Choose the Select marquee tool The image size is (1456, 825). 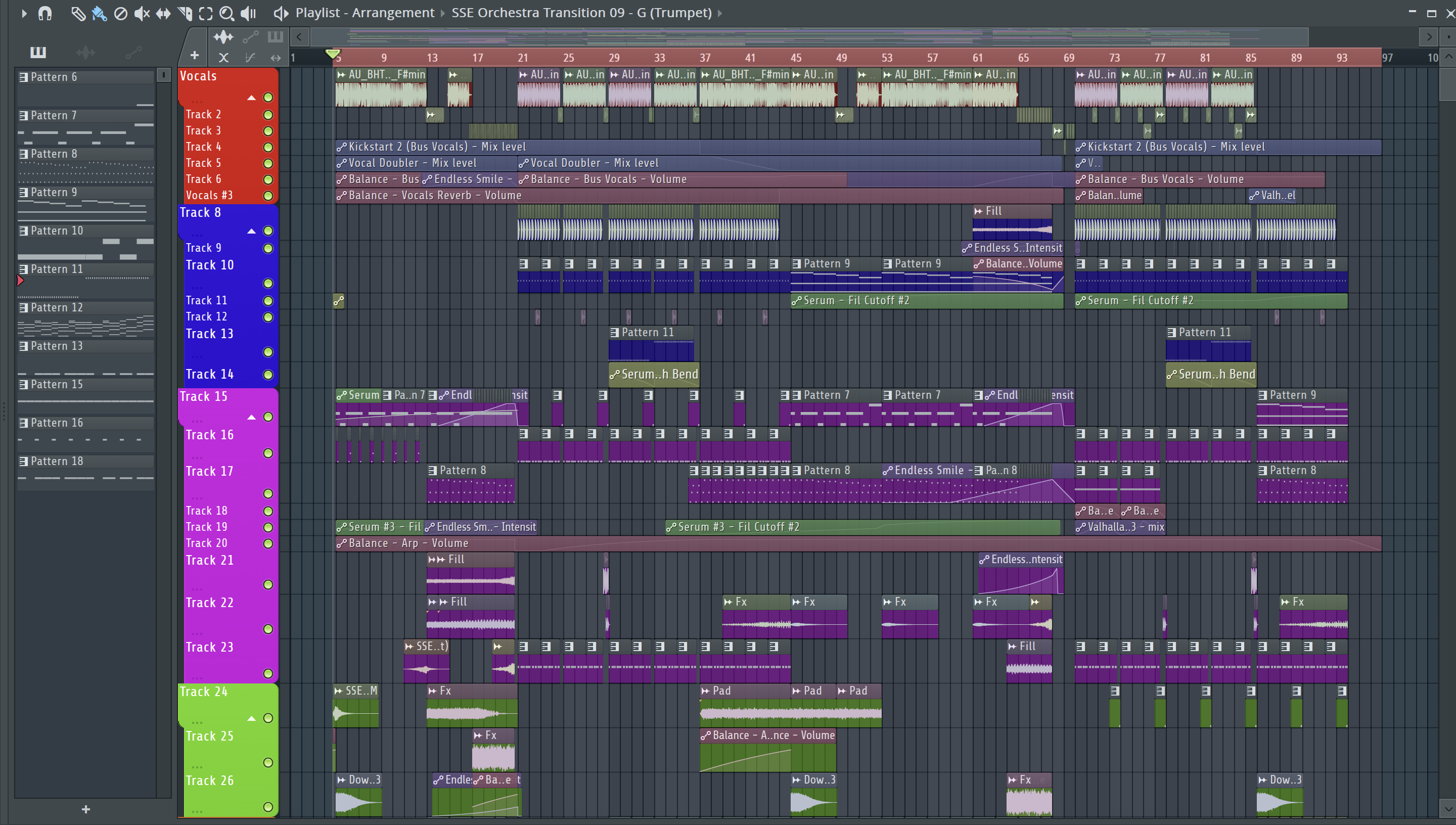click(206, 13)
